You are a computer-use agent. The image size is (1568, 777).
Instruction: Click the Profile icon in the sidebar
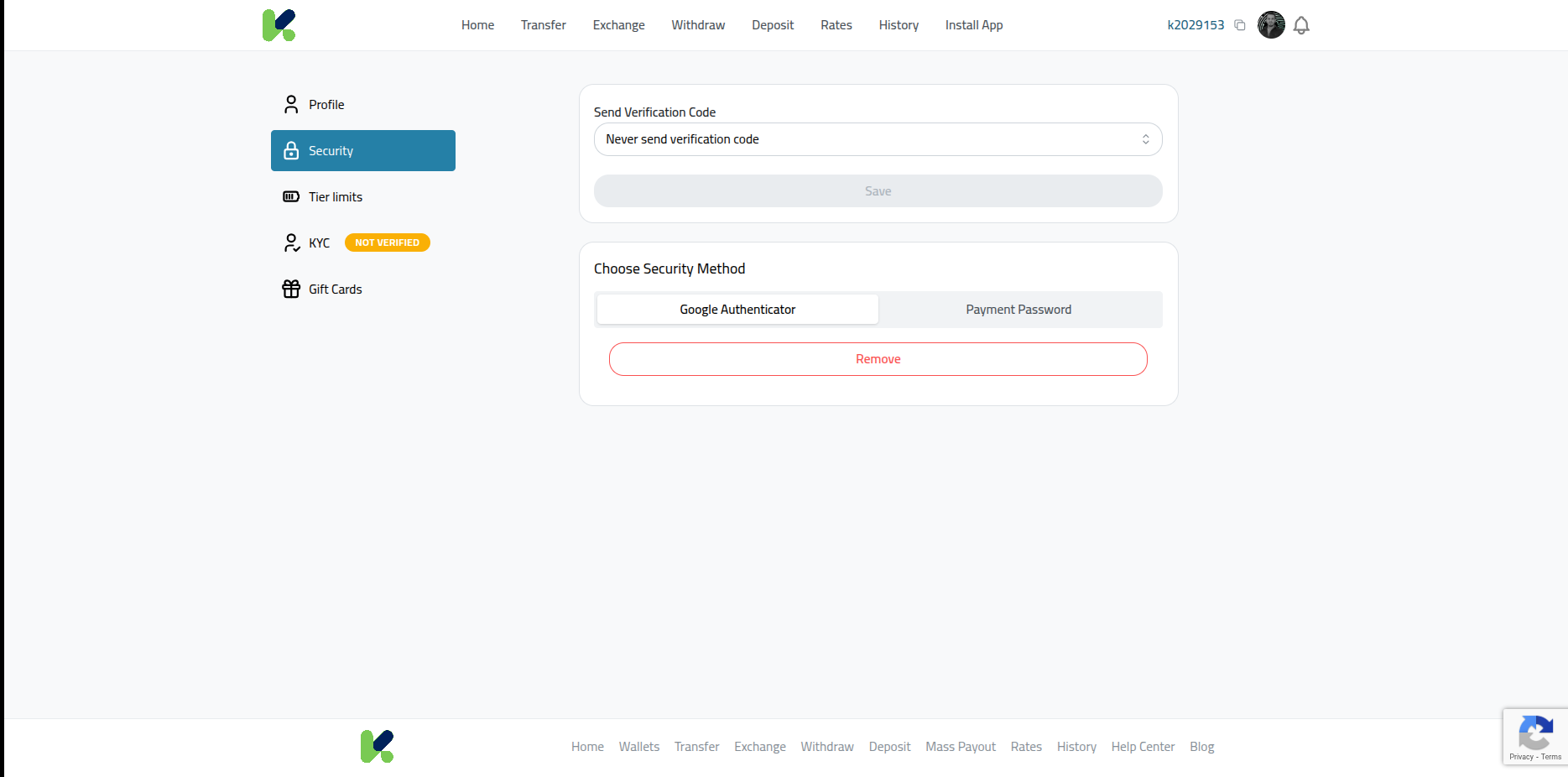[291, 104]
